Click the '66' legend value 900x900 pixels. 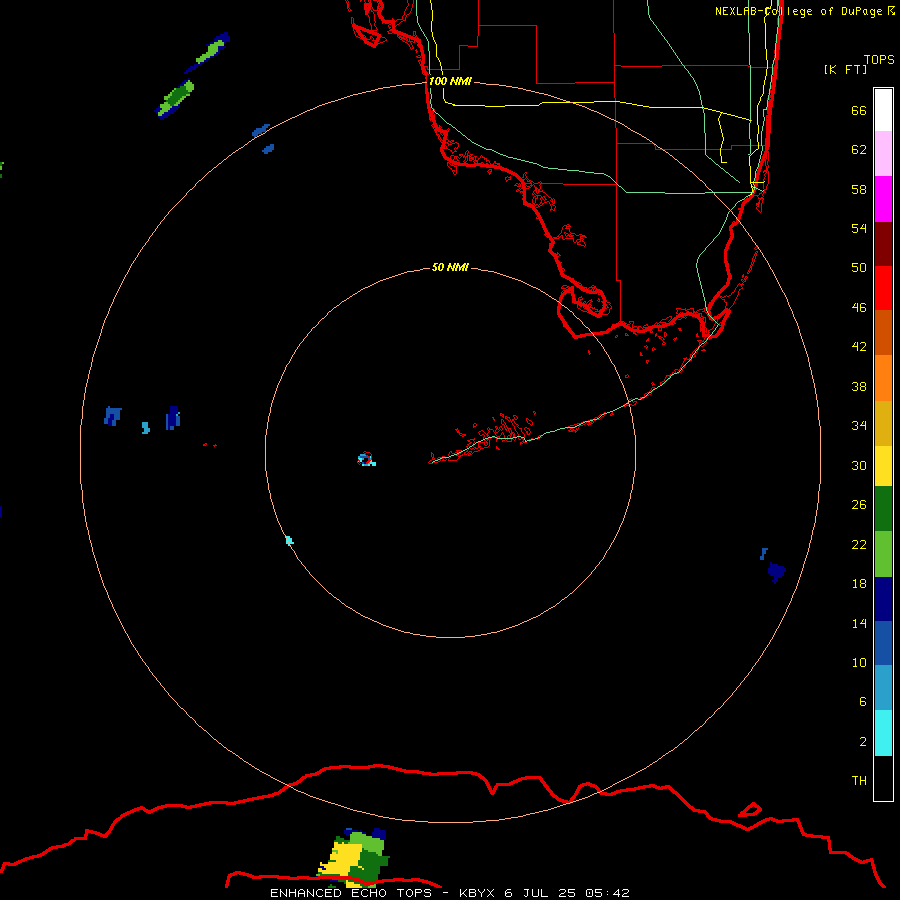(x=859, y=111)
